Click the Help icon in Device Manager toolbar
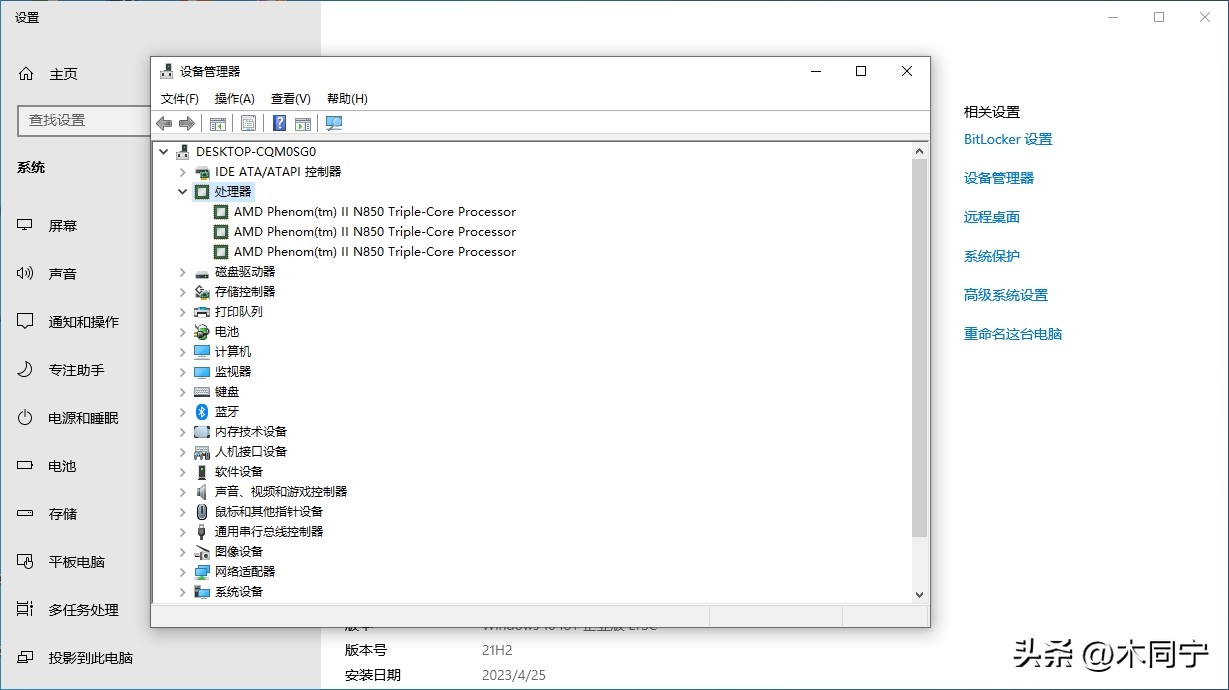This screenshot has height=690, width=1229. (x=278, y=122)
